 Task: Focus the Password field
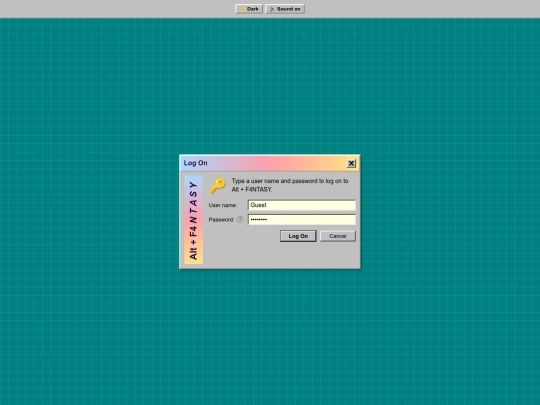302,220
